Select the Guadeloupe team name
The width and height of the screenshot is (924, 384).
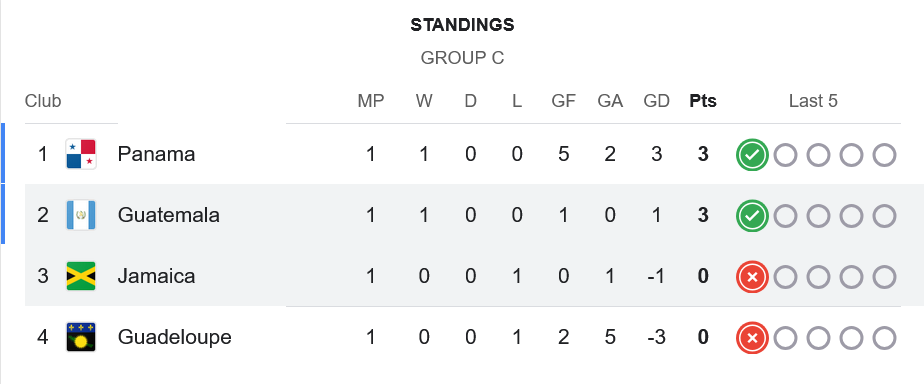click(x=174, y=337)
